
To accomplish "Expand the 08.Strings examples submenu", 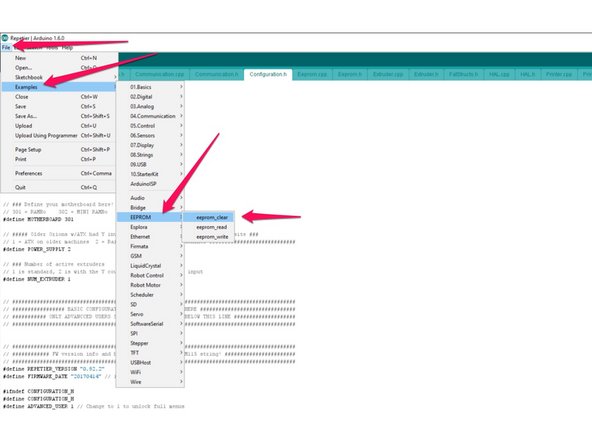I will tap(150, 155).
